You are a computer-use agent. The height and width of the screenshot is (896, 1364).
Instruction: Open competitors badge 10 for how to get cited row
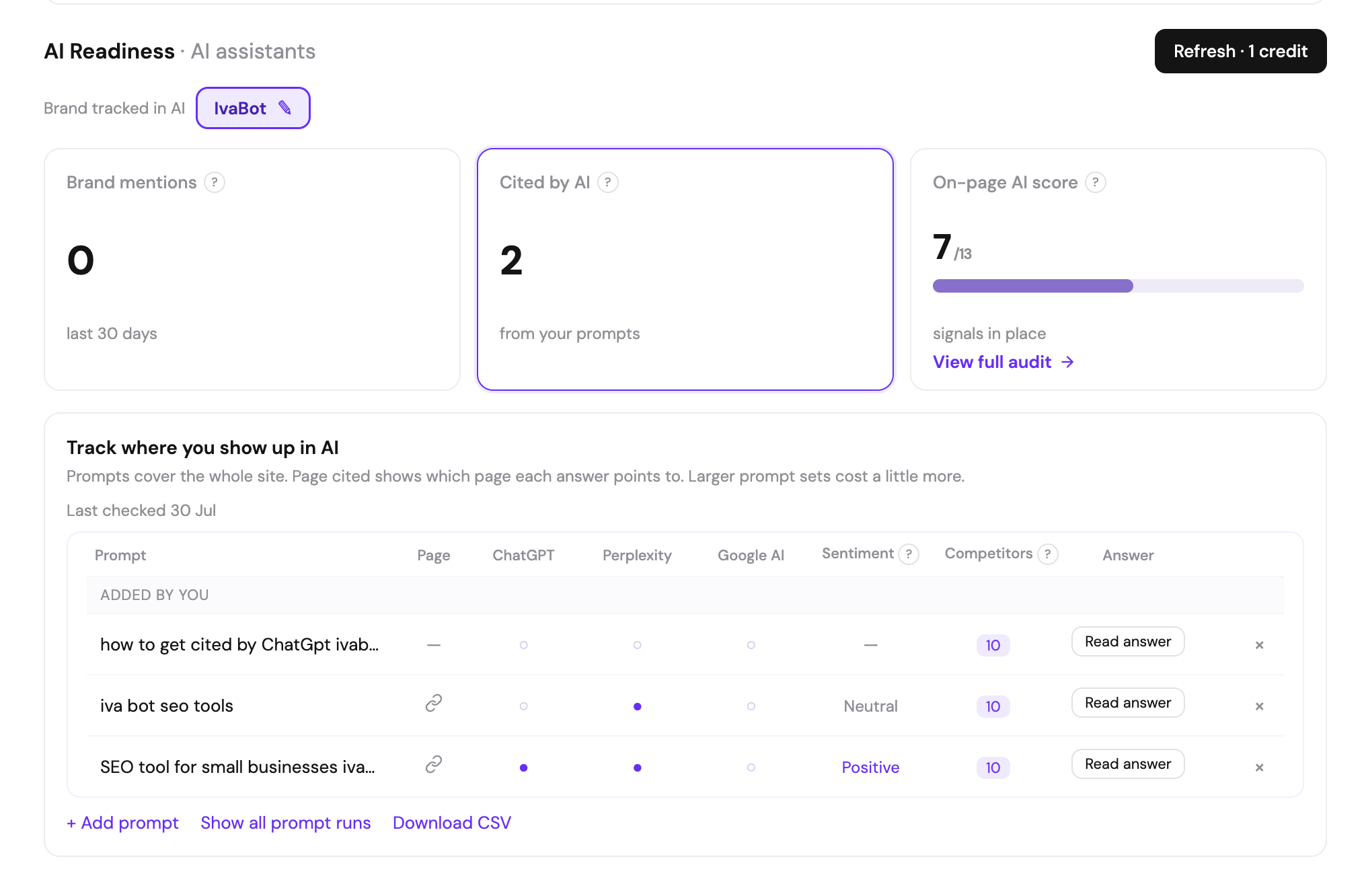click(993, 645)
